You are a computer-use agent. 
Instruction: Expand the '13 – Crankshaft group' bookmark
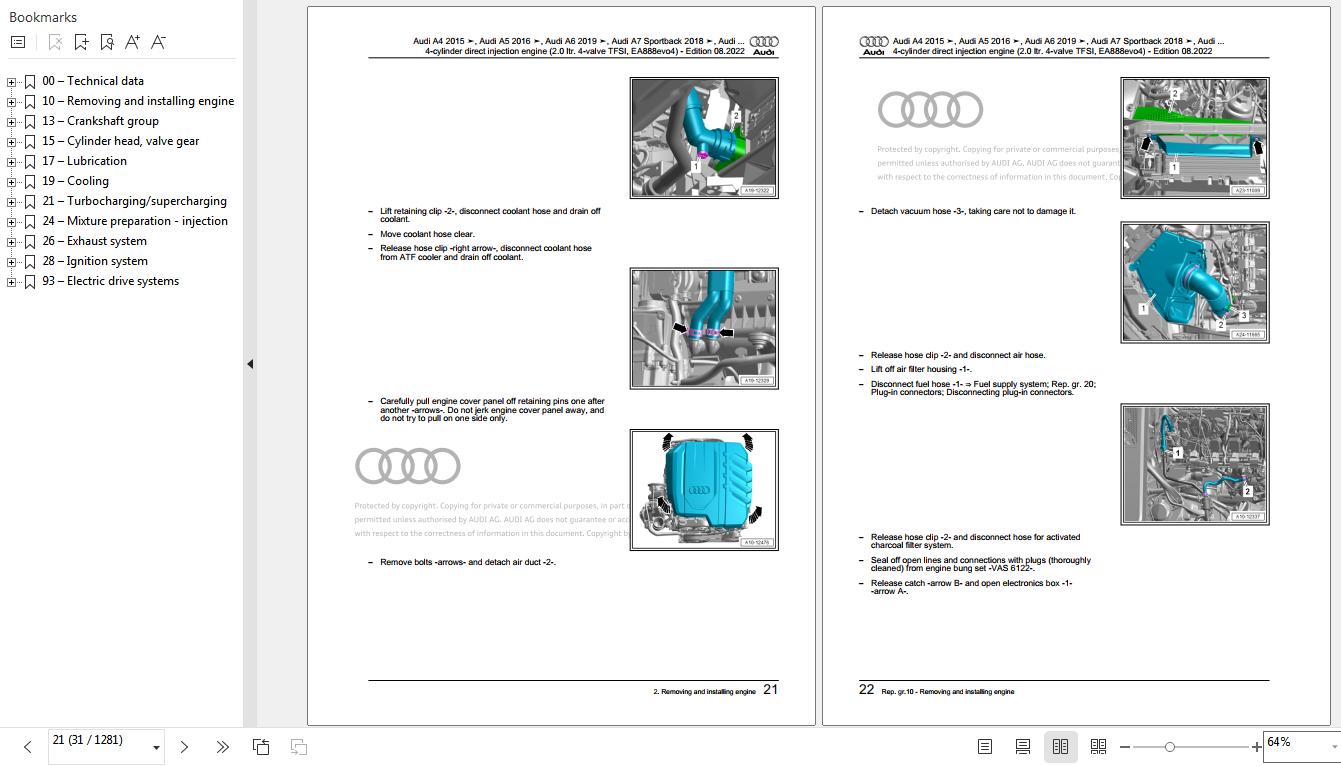(11, 122)
